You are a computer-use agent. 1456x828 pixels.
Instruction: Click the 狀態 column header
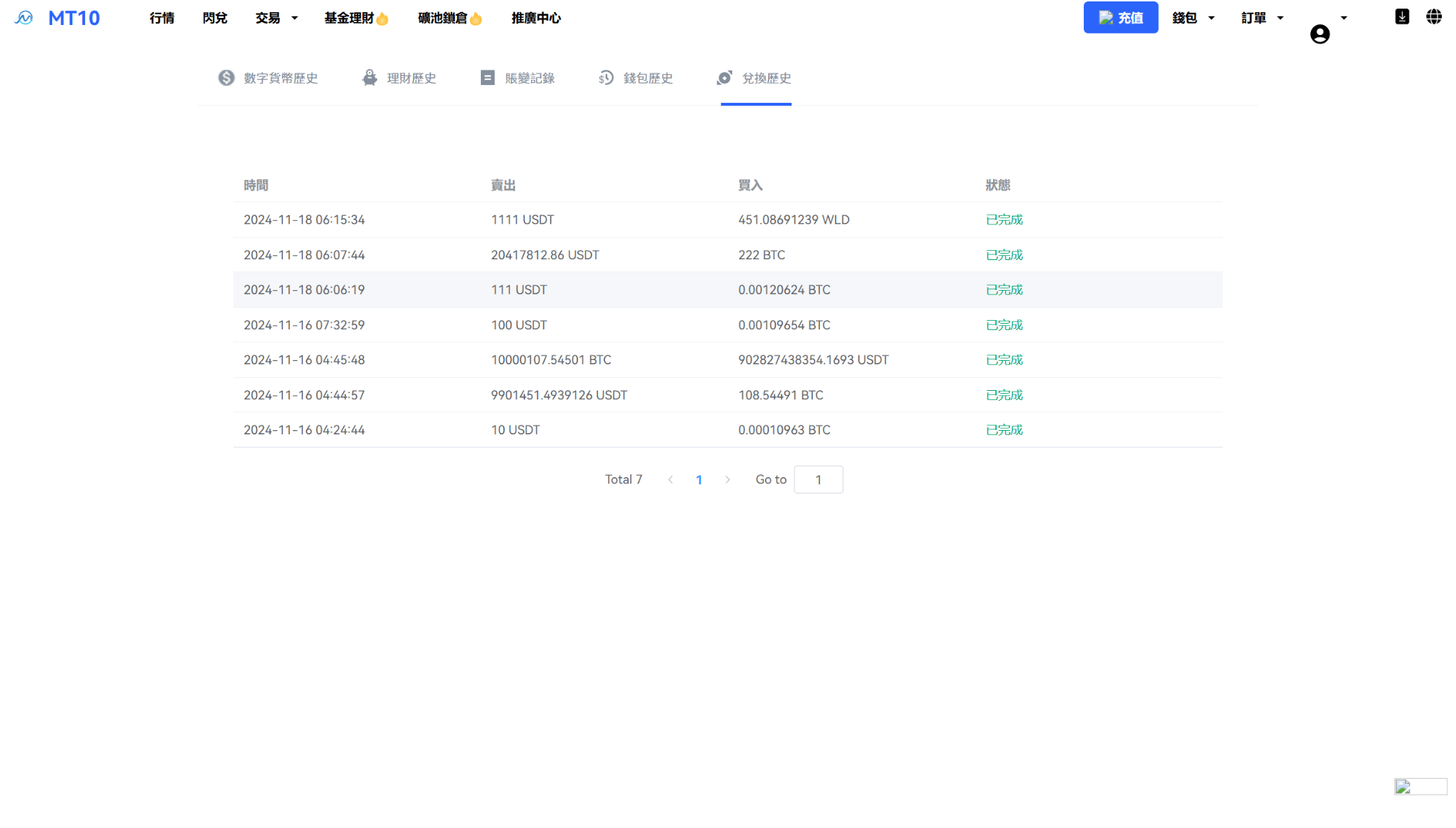(x=997, y=185)
